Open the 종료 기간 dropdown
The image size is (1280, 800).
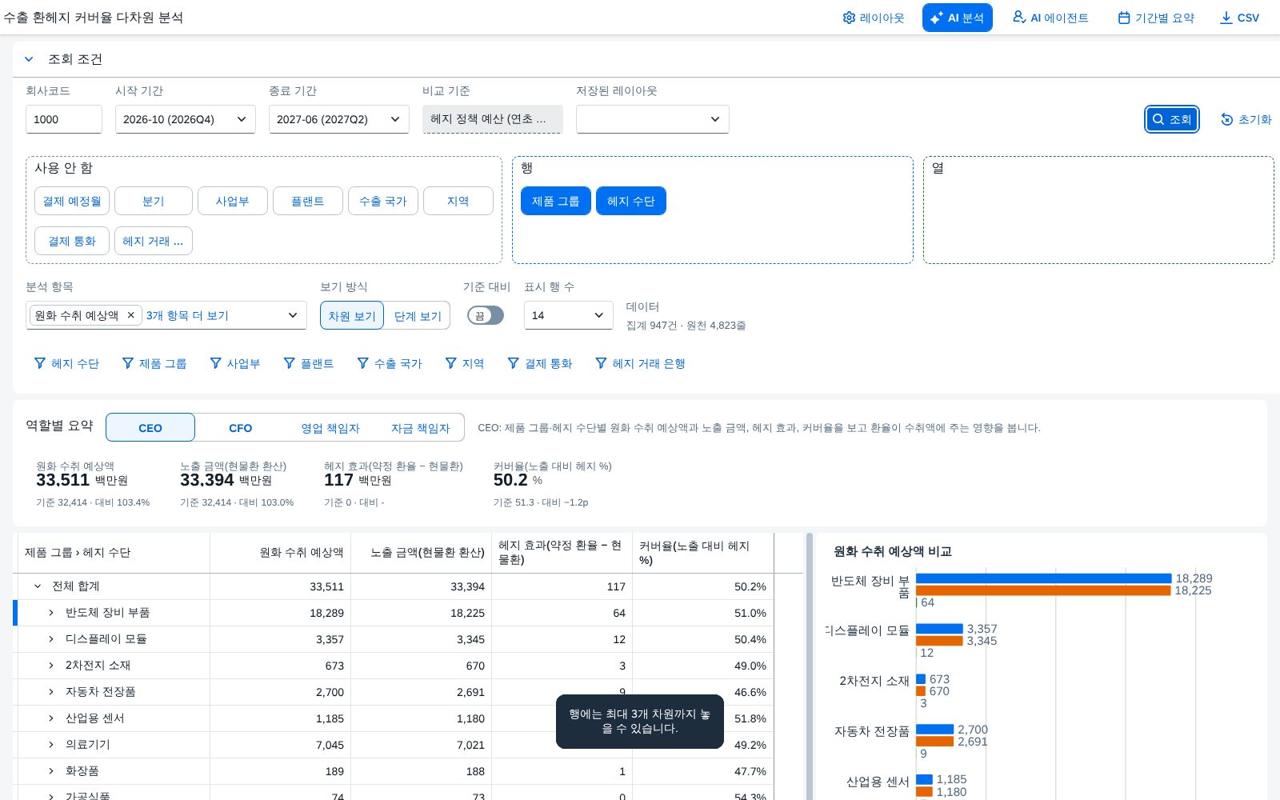[339, 119]
